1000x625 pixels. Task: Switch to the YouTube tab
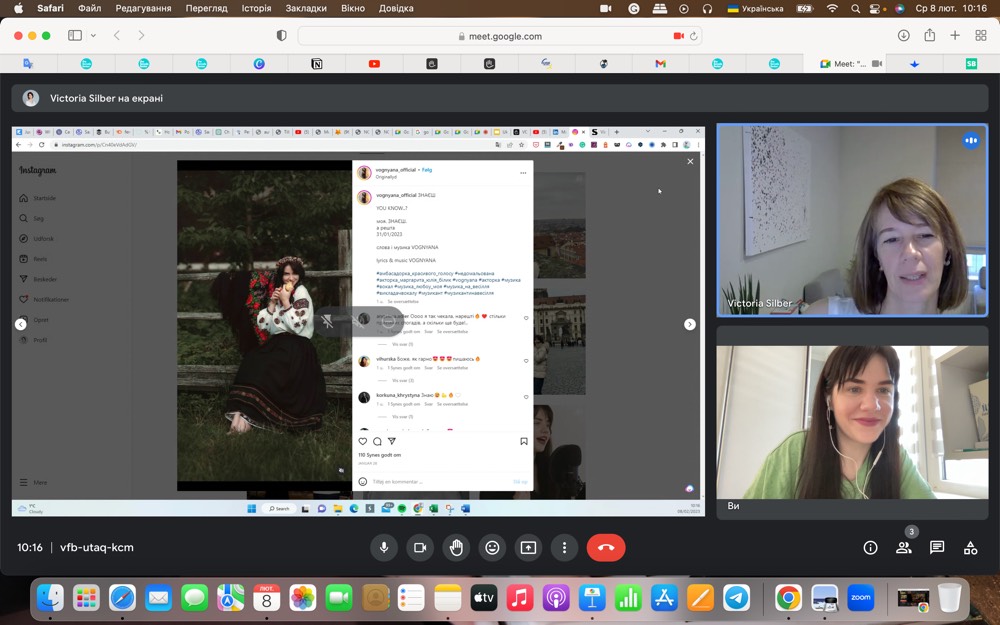coord(374,64)
